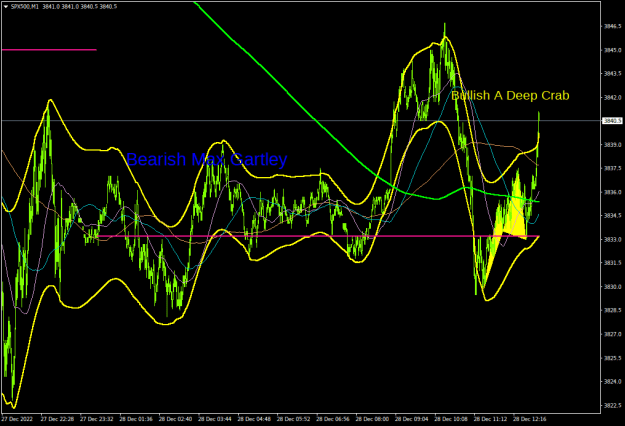Click the "28 Dec 08:00" time axis label

[x=372, y=419]
